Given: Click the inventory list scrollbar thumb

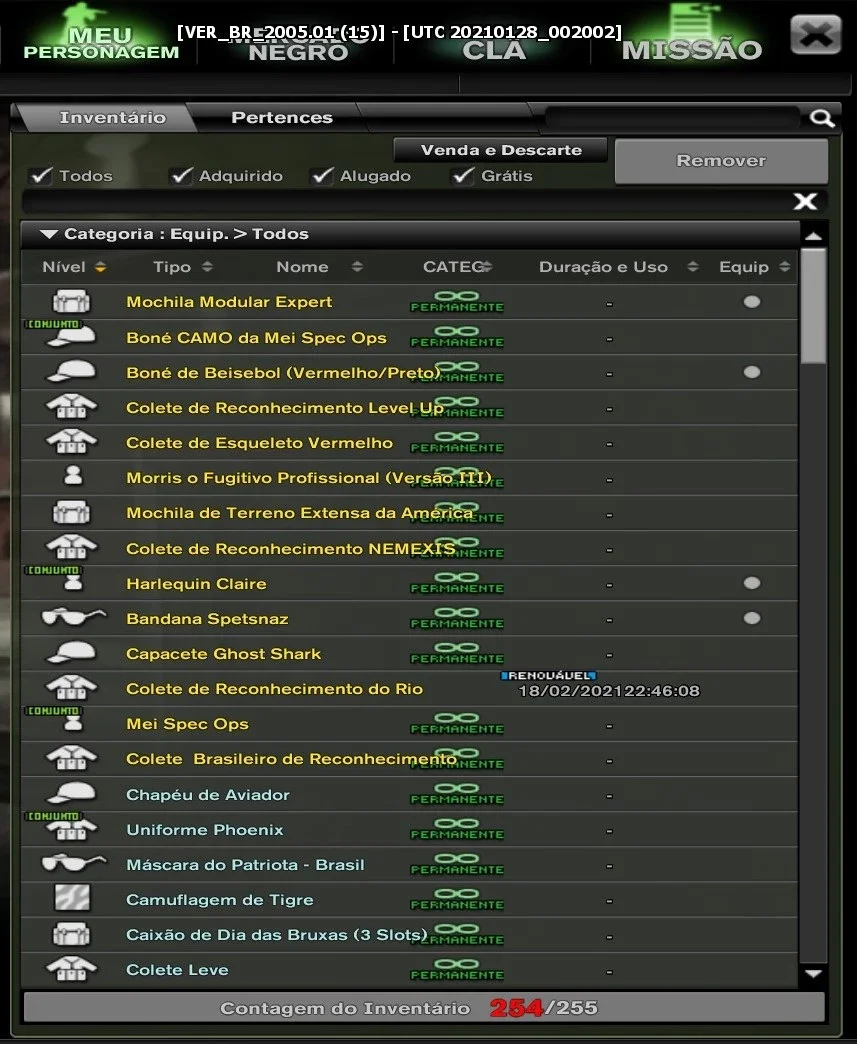Looking at the screenshot, I should [x=813, y=306].
